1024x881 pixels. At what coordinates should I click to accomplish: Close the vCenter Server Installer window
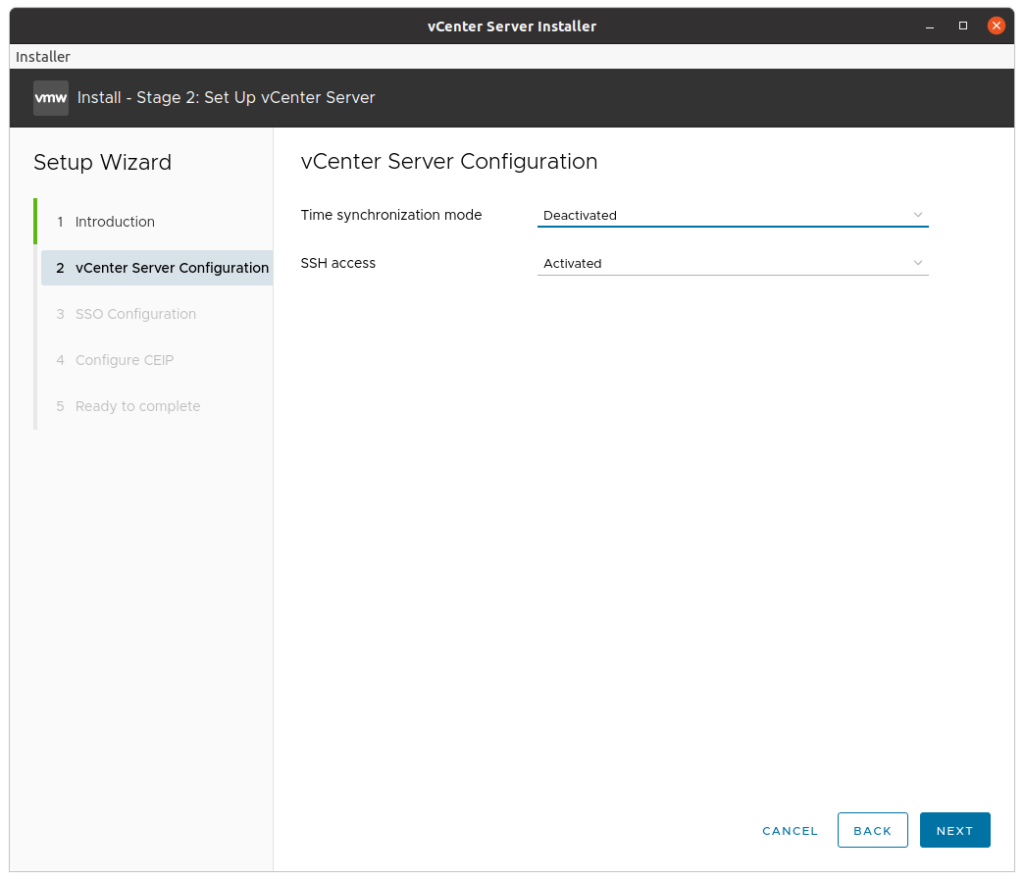996,25
